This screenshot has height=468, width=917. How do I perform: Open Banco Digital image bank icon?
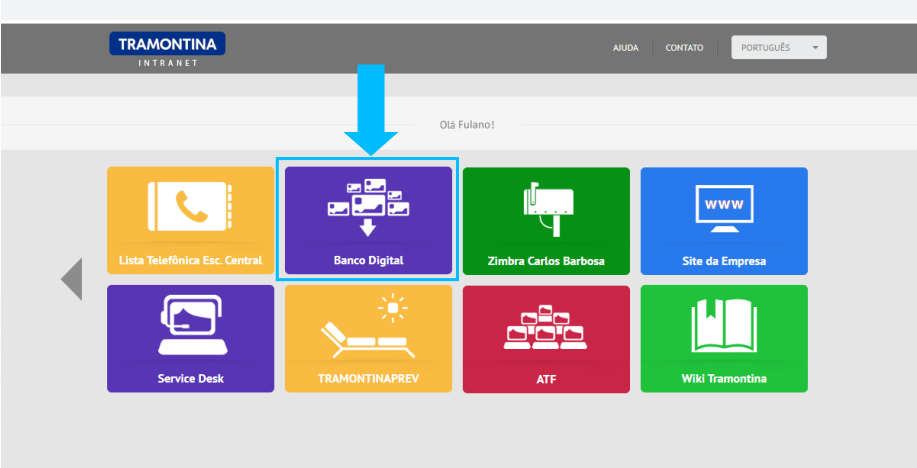(368, 207)
